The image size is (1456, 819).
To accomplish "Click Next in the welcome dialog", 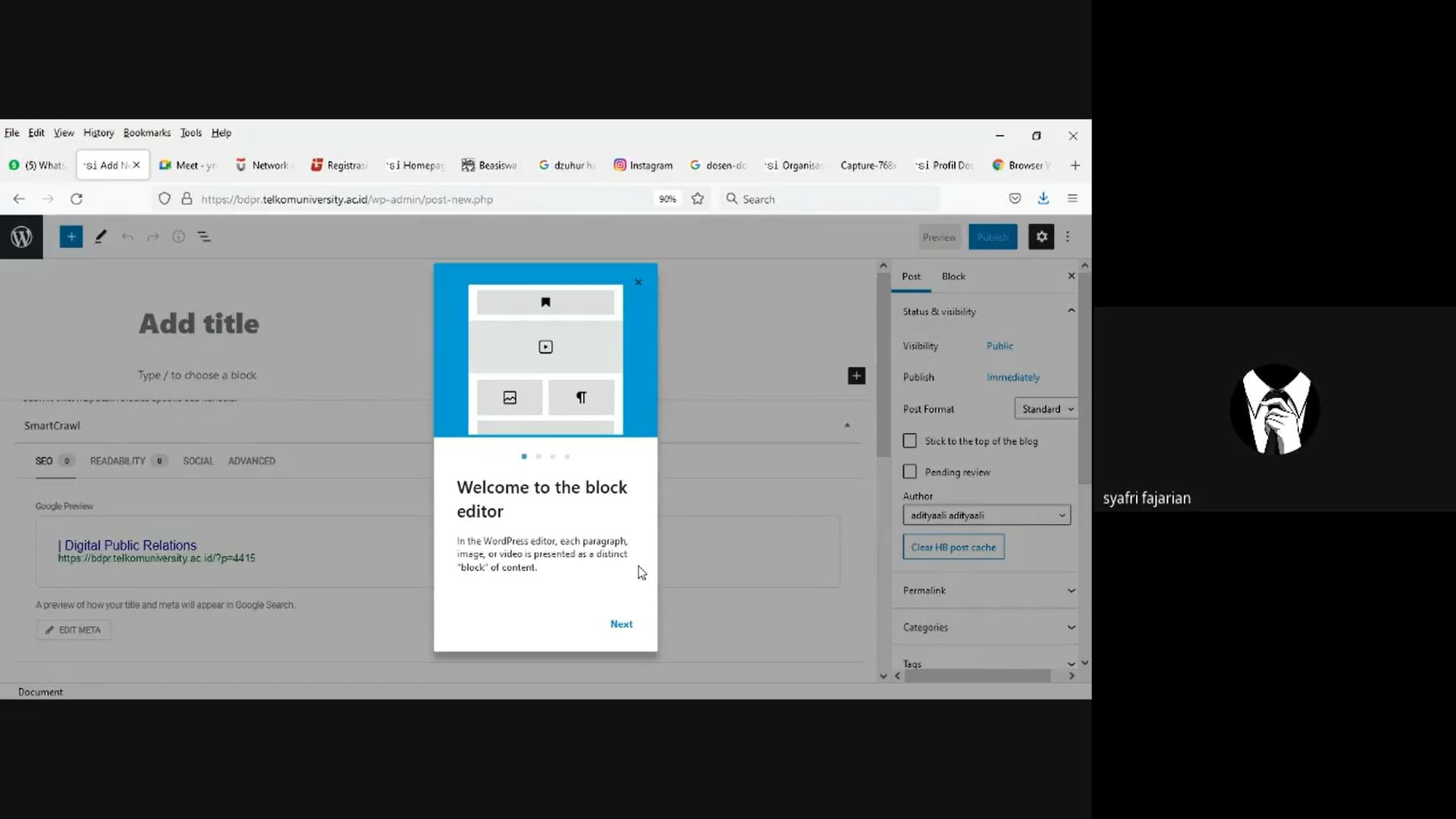I will pos(621,624).
